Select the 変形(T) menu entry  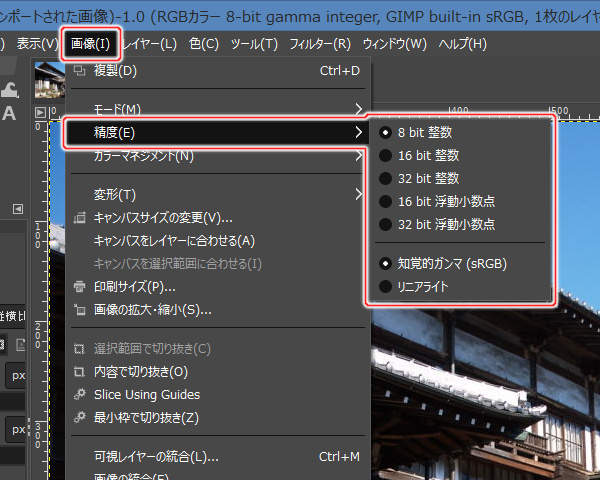[x=217, y=194]
